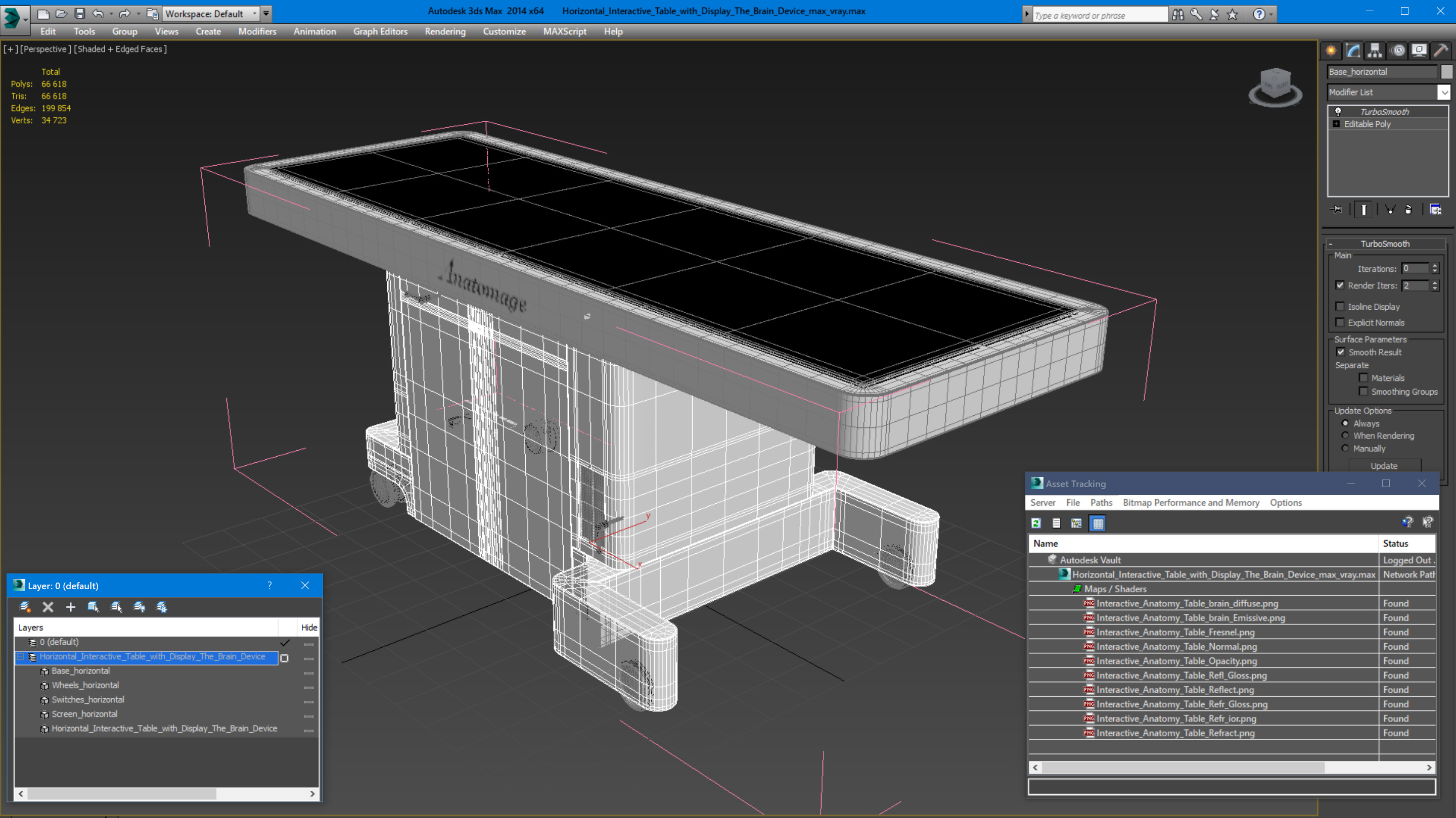Add selected objects to layer with plus icon

click(x=71, y=607)
